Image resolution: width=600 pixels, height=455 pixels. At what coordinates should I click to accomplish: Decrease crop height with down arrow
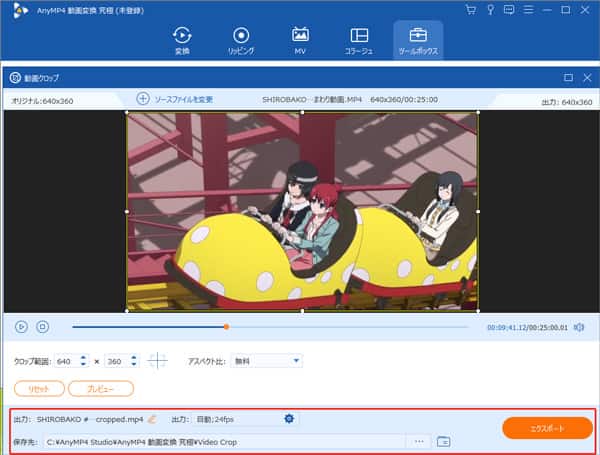pos(134,364)
